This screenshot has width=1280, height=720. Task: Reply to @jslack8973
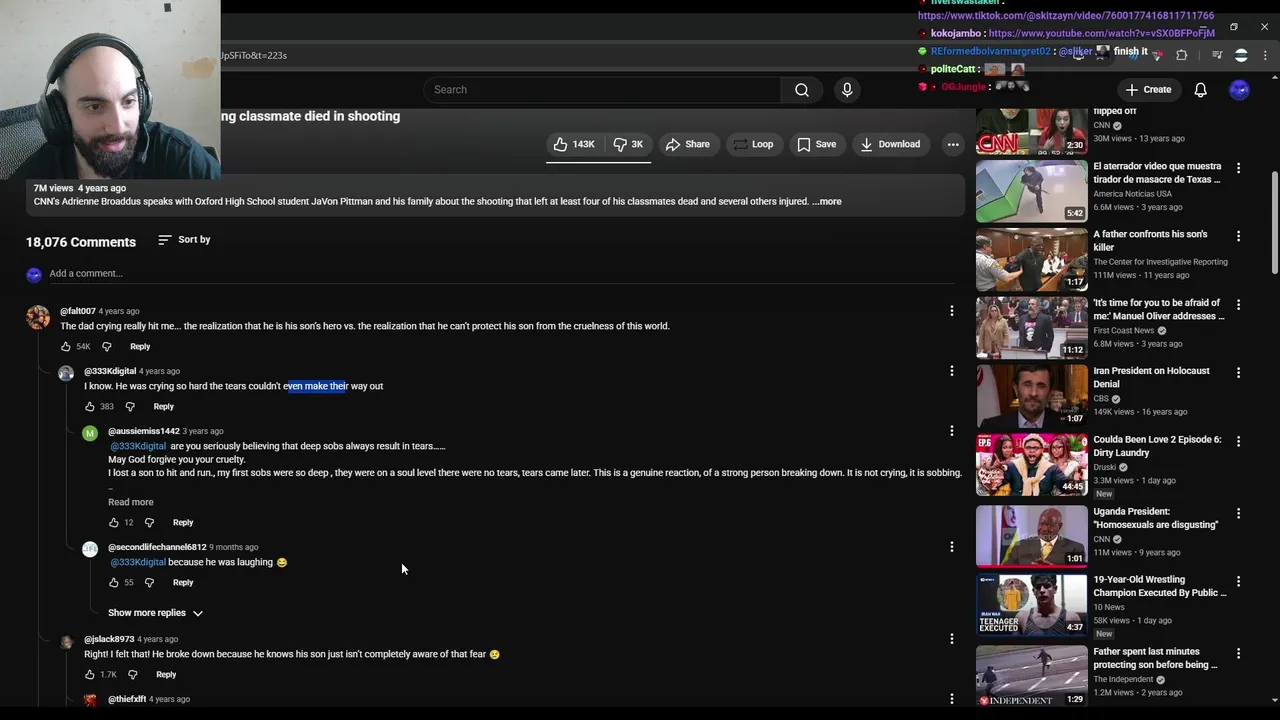coord(166,675)
